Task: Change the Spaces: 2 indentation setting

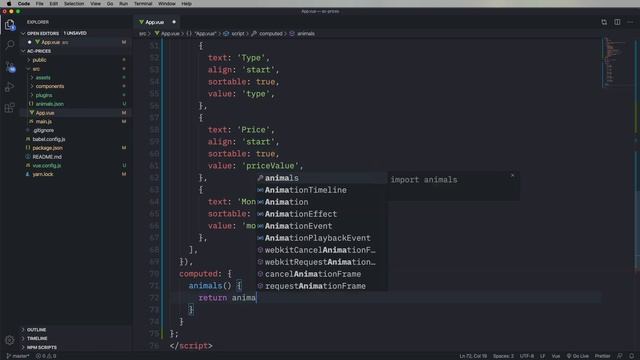Action: click(503, 356)
